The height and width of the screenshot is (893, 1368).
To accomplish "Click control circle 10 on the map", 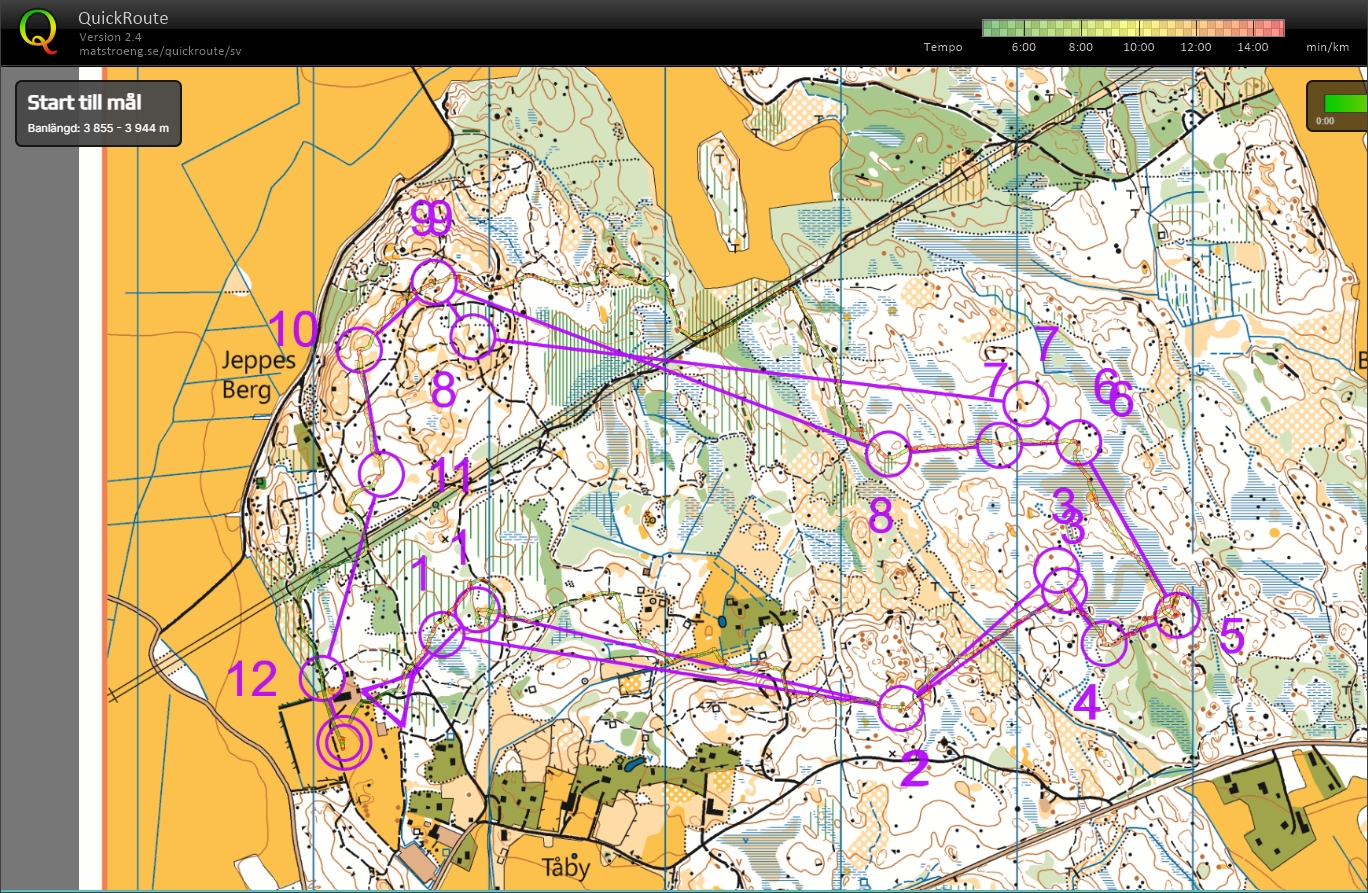I will coord(360,350).
